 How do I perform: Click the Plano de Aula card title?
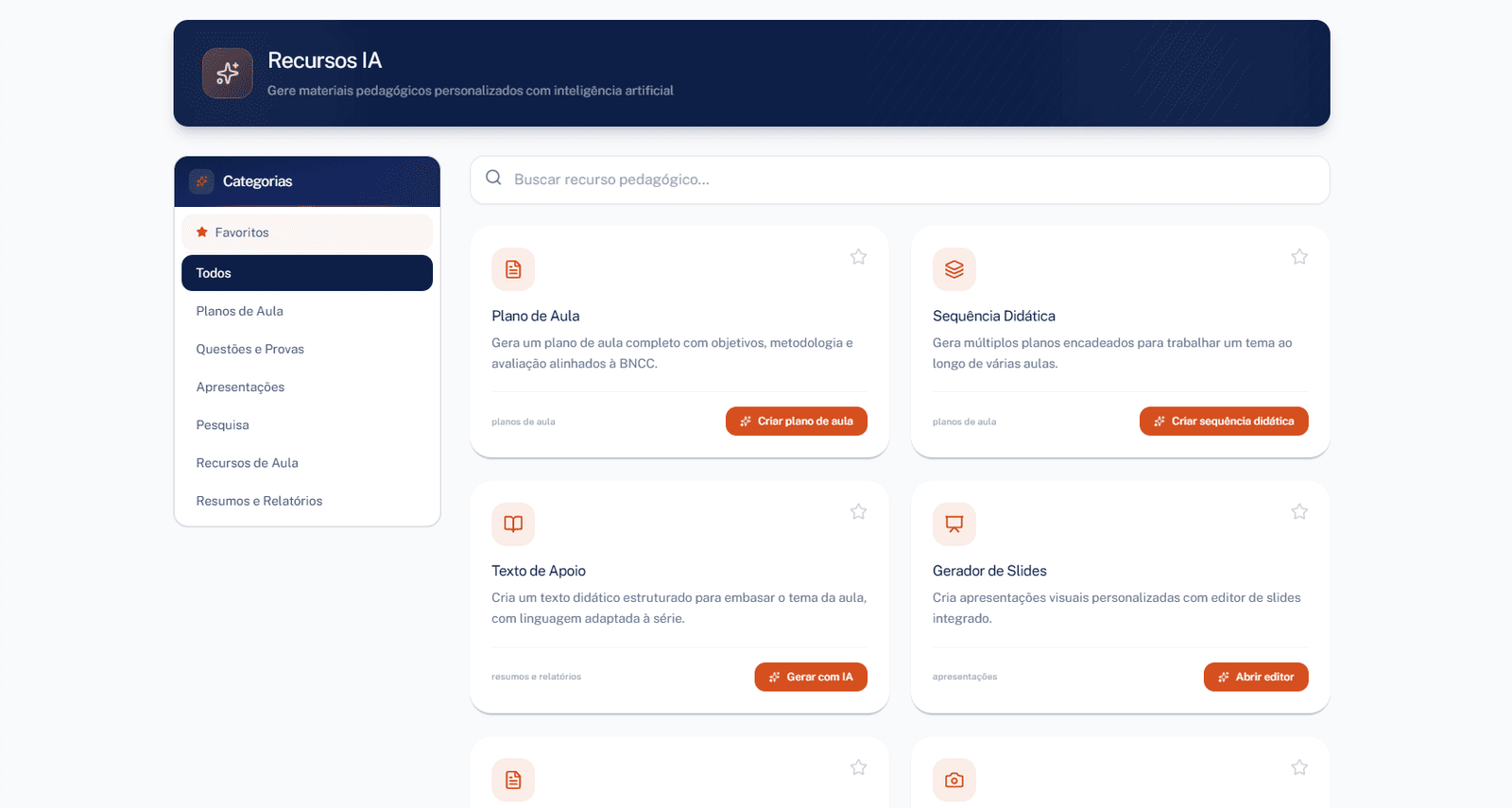coord(536,316)
